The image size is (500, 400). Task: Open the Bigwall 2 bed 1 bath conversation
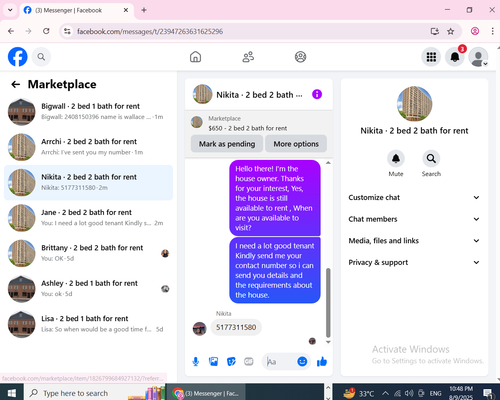click(x=88, y=112)
